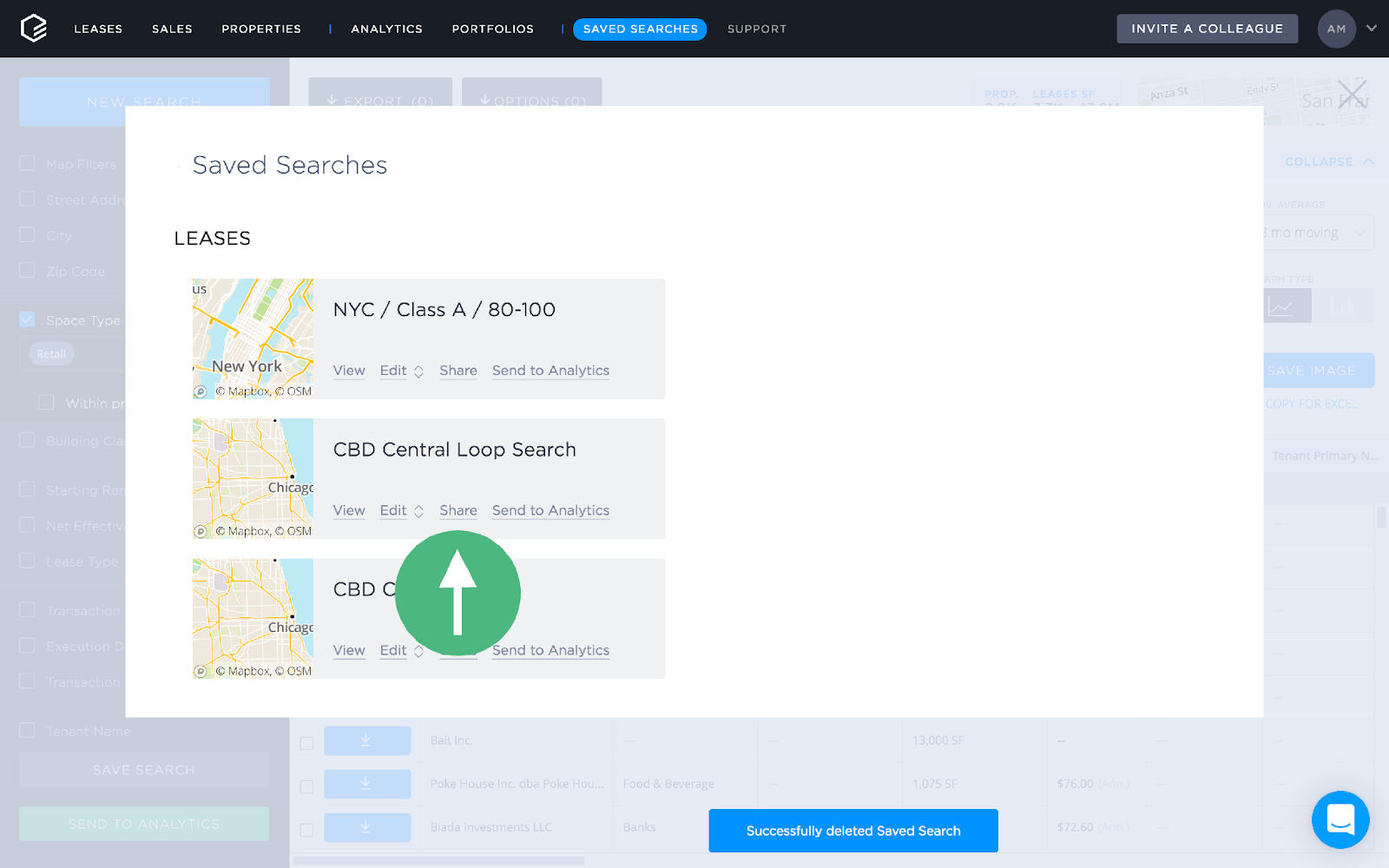This screenshot has height=868, width=1389.
Task: Navigate to the Analytics menu item
Action: tap(386, 29)
